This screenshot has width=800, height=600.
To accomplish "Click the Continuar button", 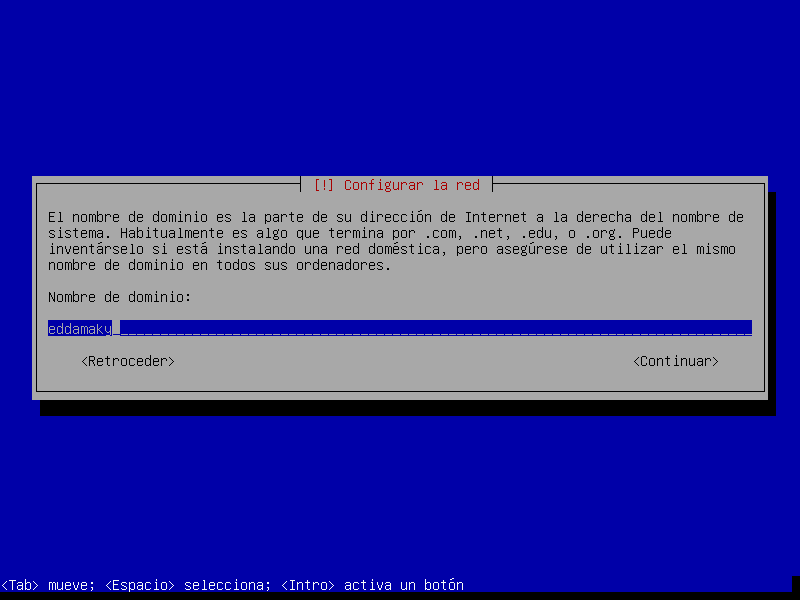I will pyautogui.click(x=676, y=361).
